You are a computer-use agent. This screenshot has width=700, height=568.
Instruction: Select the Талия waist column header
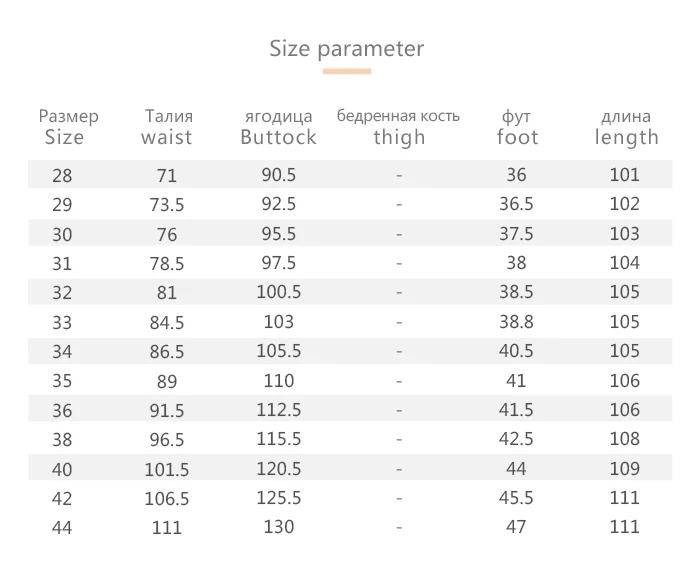(x=168, y=127)
